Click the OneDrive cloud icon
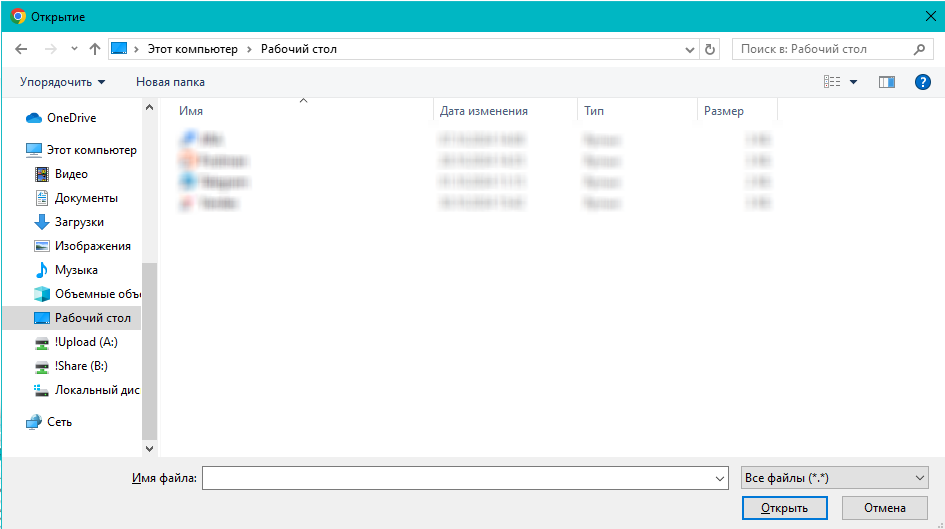The height and width of the screenshot is (529, 945). pyautogui.click(x=34, y=118)
